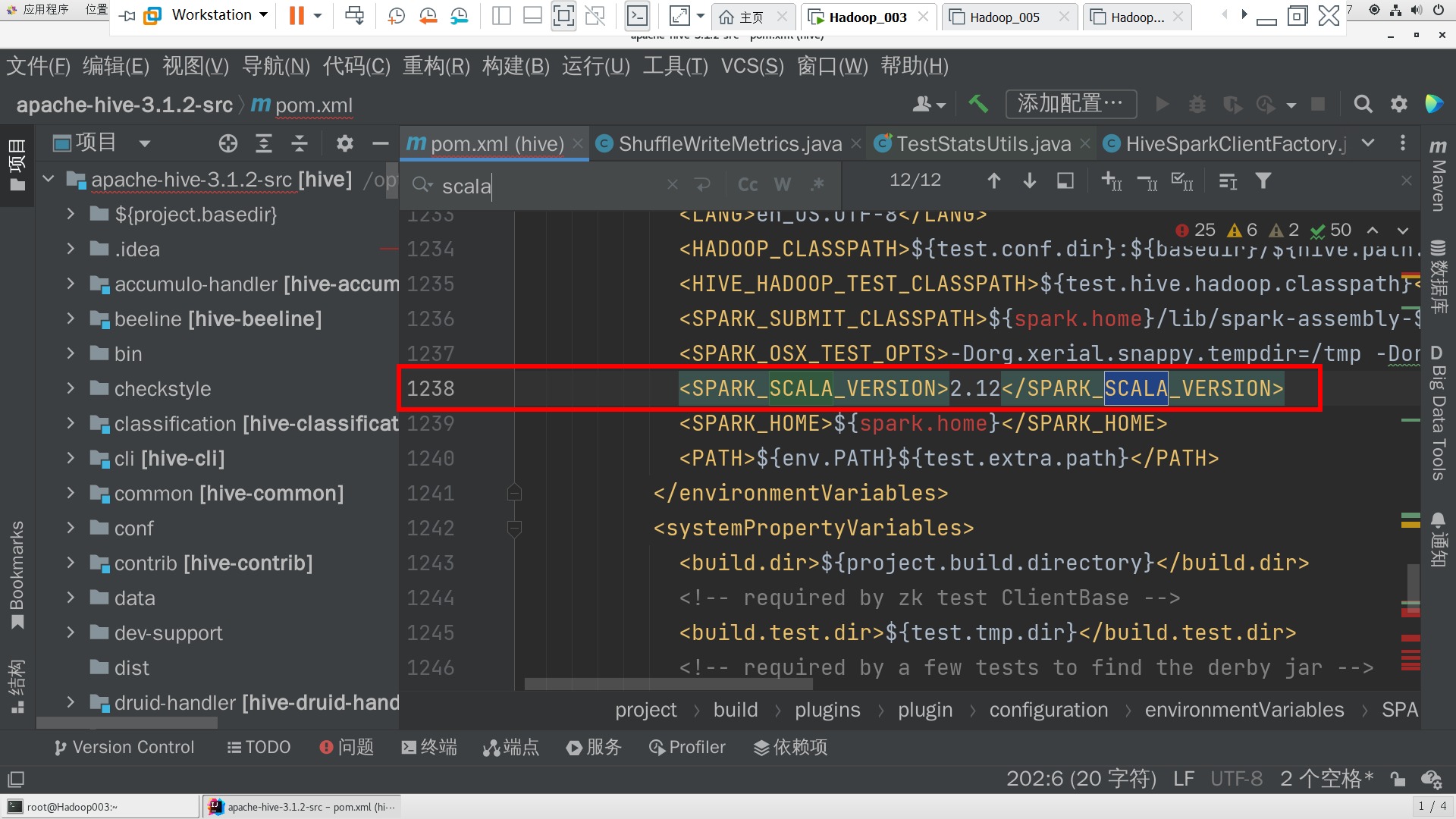Toggle whole words (W) search option
Viewport: 1456px width, 819px height.
click(783, 184)
